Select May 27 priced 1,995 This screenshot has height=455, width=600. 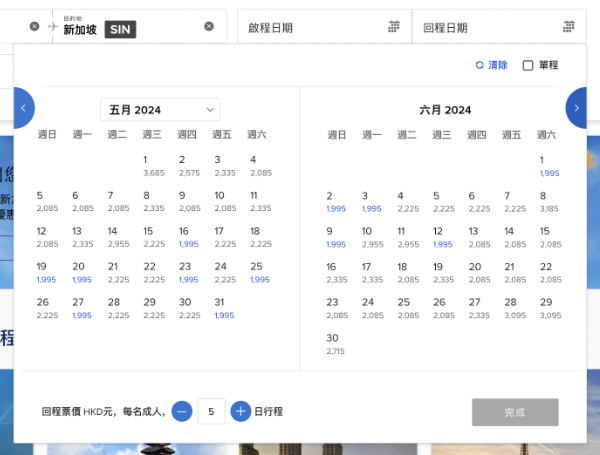tap(82, 308)
